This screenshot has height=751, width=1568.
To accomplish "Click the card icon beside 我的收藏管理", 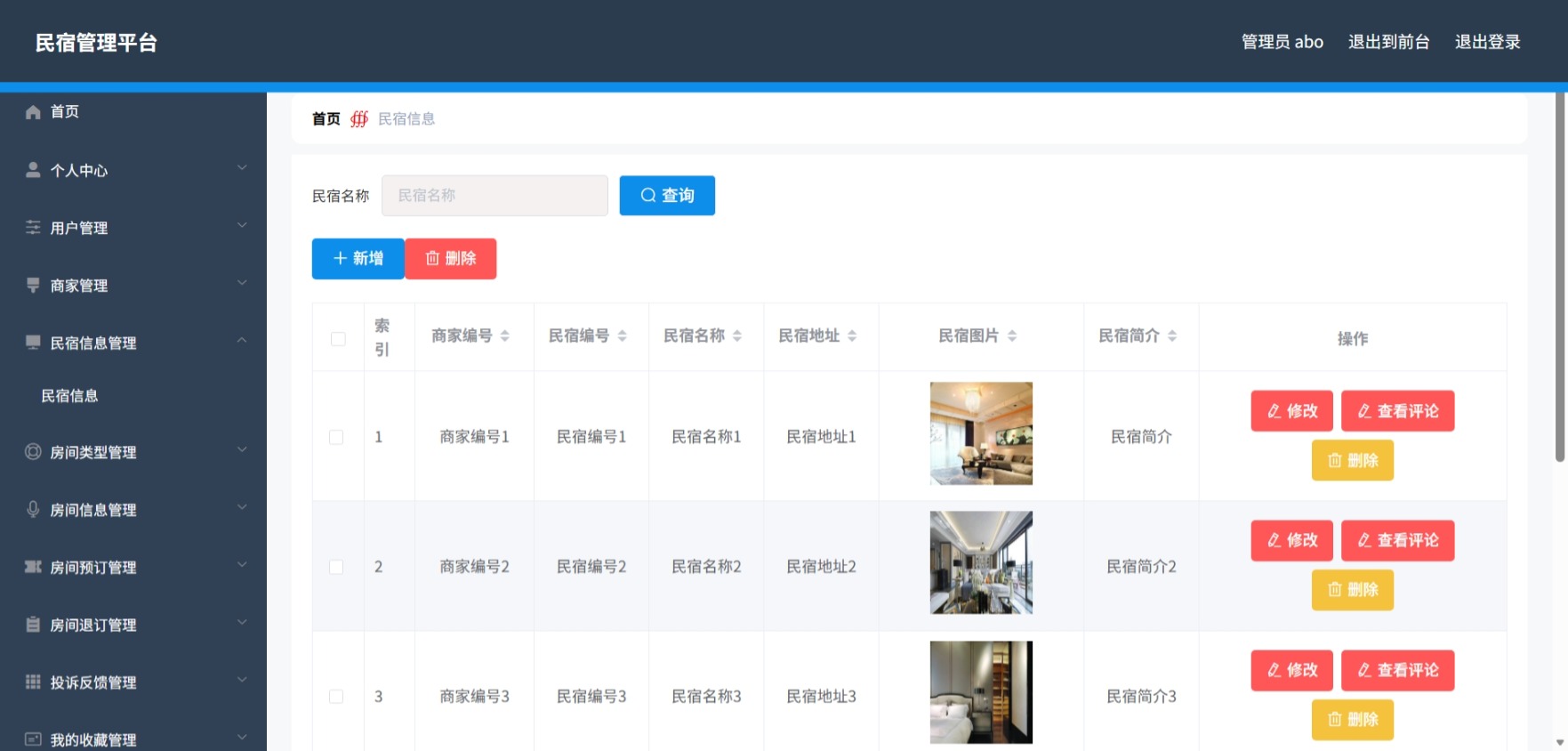I will (x=33, y=739).
